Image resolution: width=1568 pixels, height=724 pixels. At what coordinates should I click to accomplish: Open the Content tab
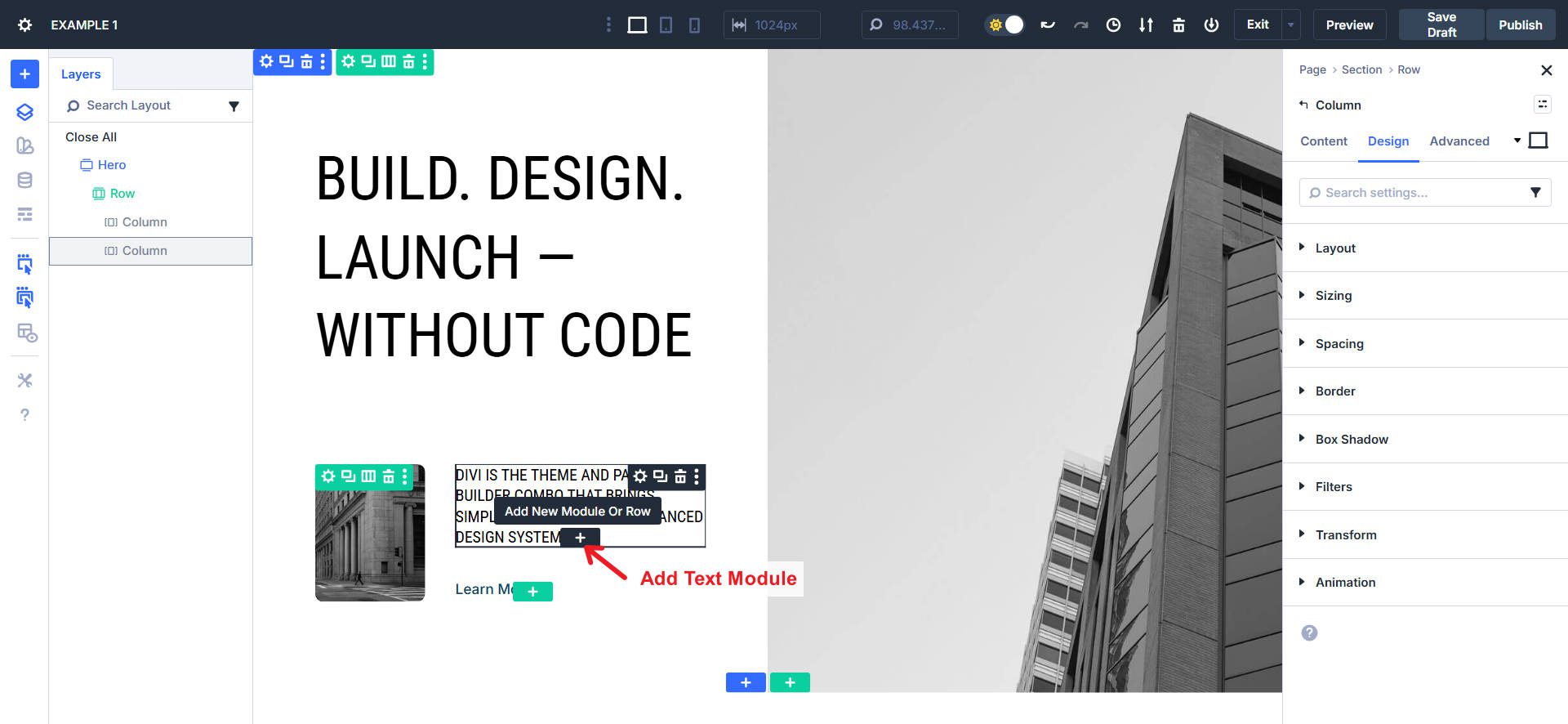(x=1324, y=141)
